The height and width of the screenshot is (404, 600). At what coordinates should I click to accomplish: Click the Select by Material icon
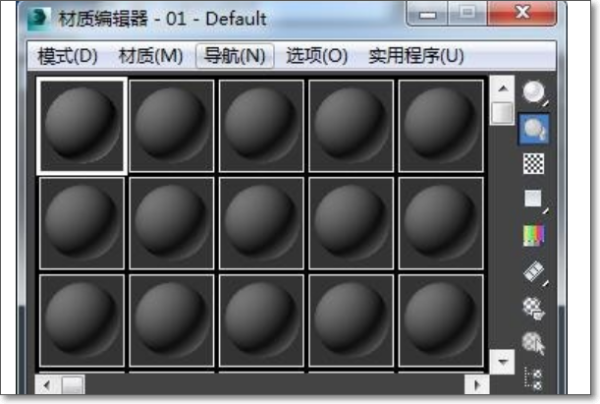pos(534,343)
